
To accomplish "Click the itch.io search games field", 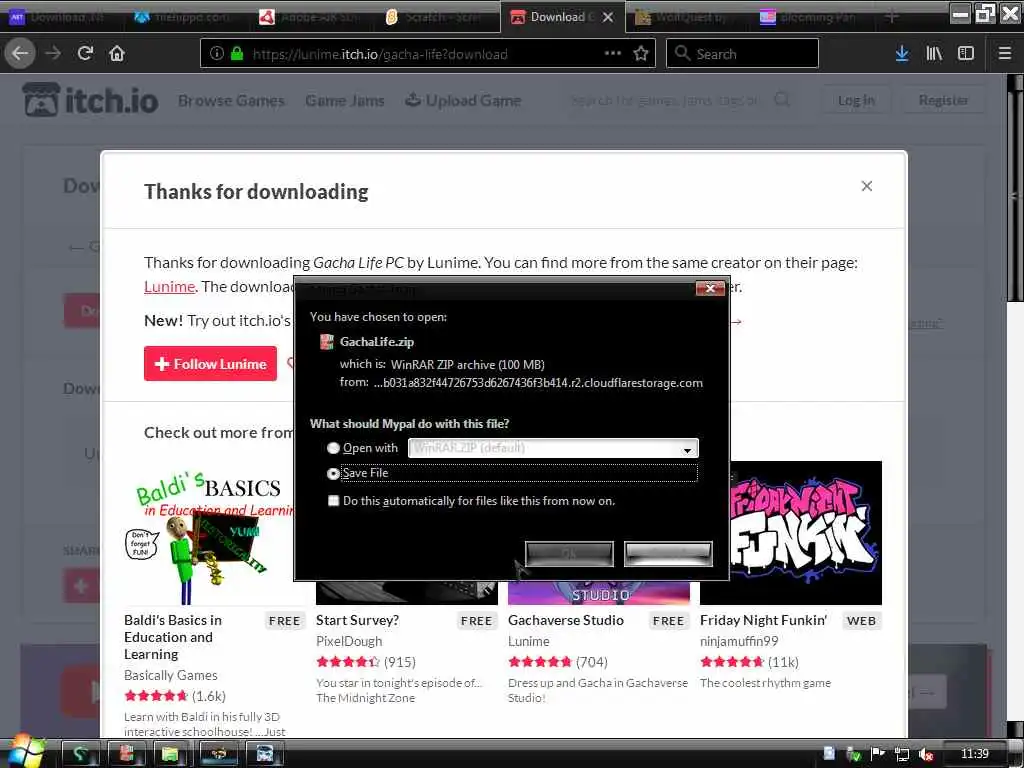I will pyautogui.click(x=666, y=100).
